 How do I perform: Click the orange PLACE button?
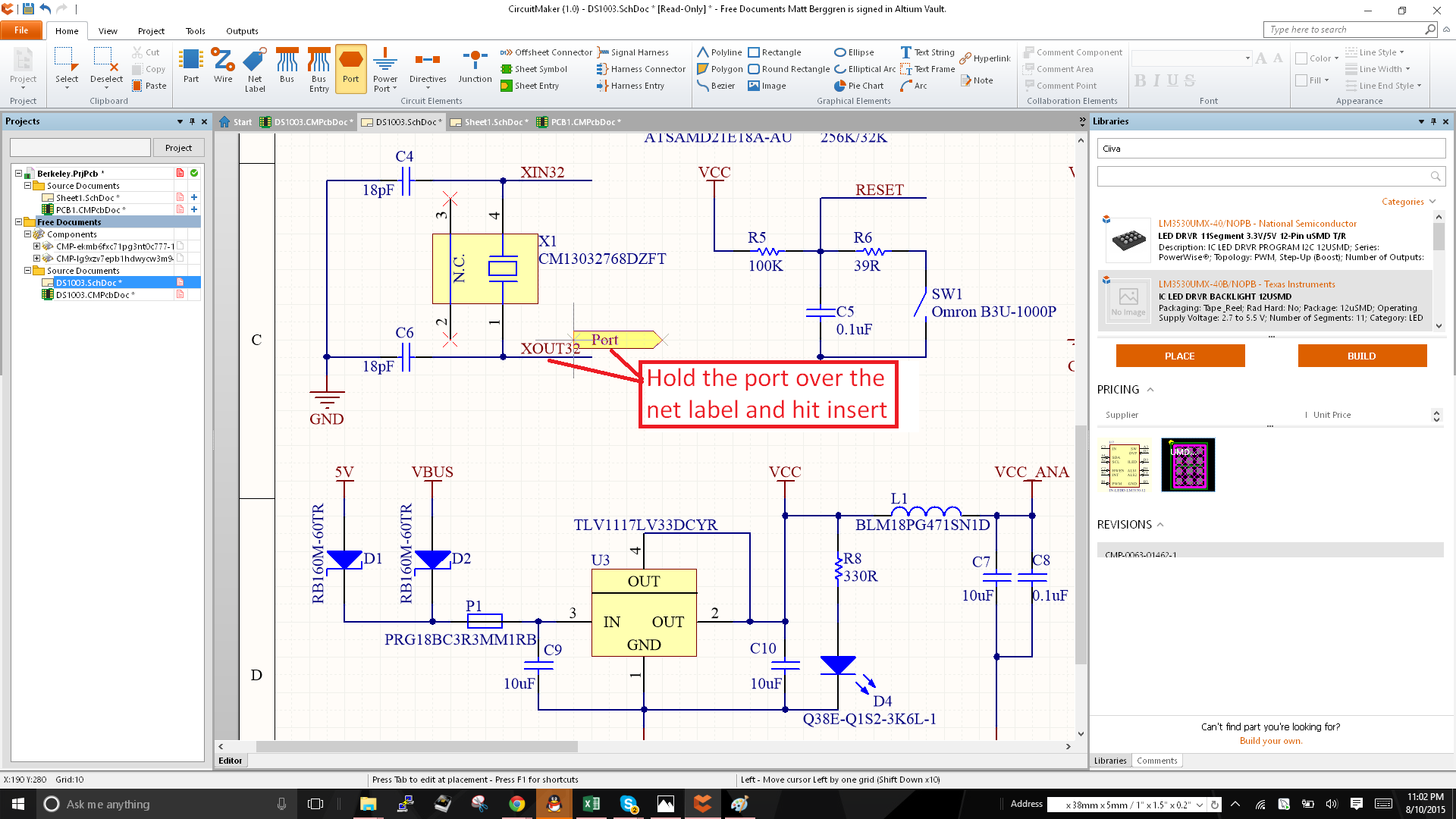(x=1180, y=356)
